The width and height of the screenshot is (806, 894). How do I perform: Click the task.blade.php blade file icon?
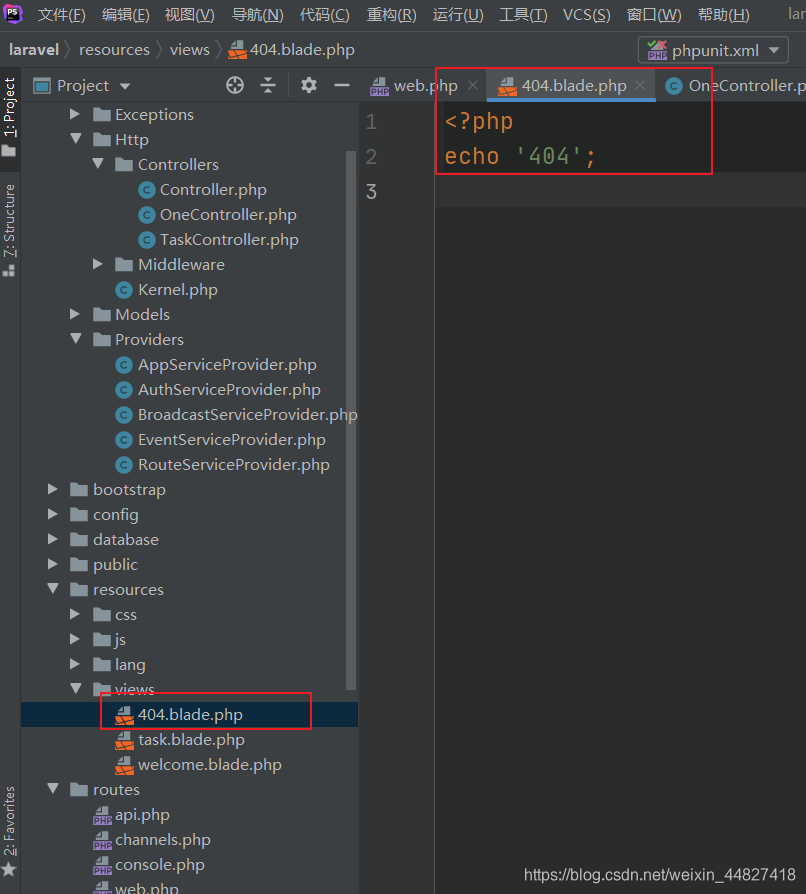[125, 740]
